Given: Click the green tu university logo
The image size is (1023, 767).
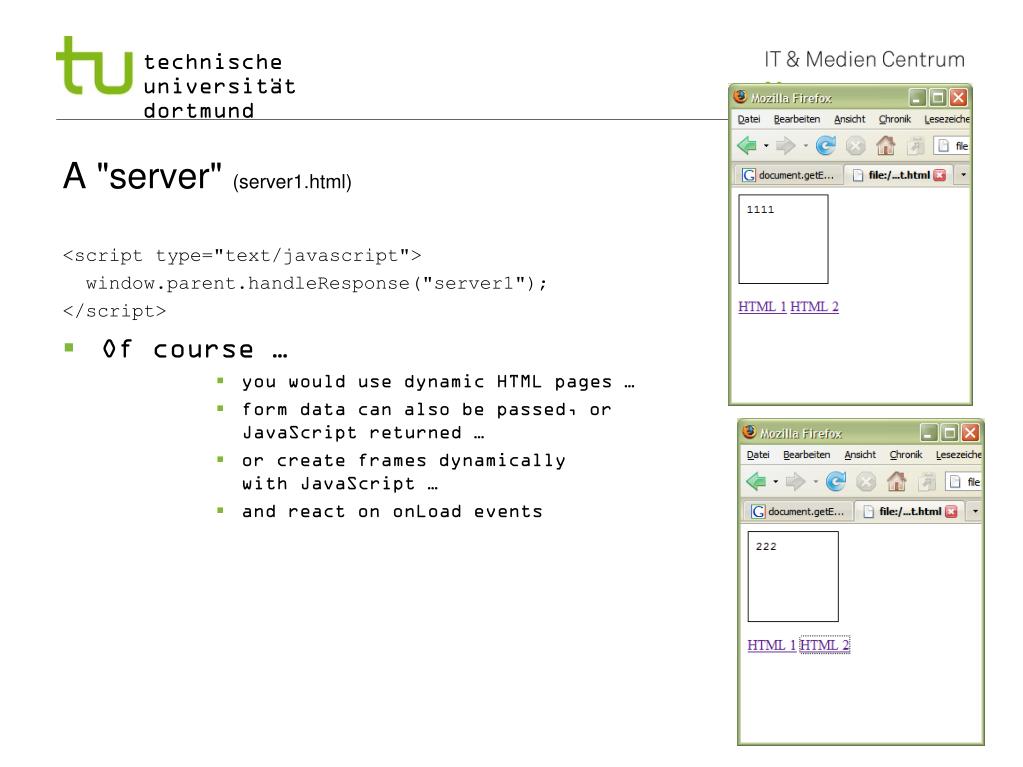Looking at the screenshot, I should pos(94,65).
